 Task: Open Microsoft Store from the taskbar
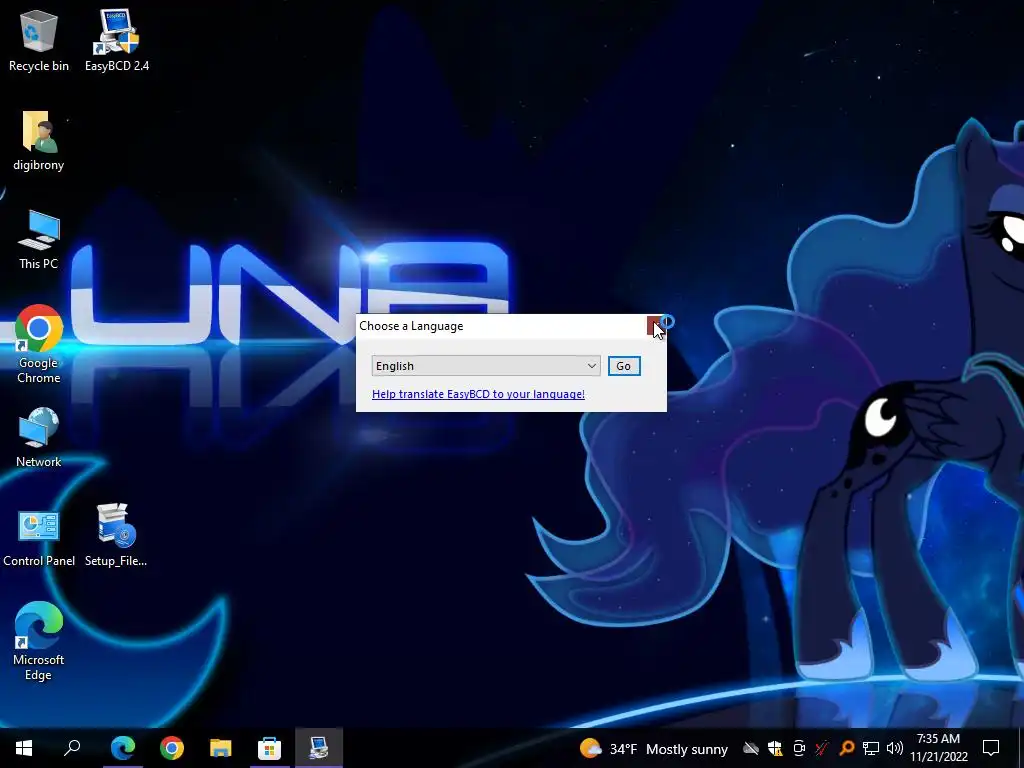coord(269,748)
